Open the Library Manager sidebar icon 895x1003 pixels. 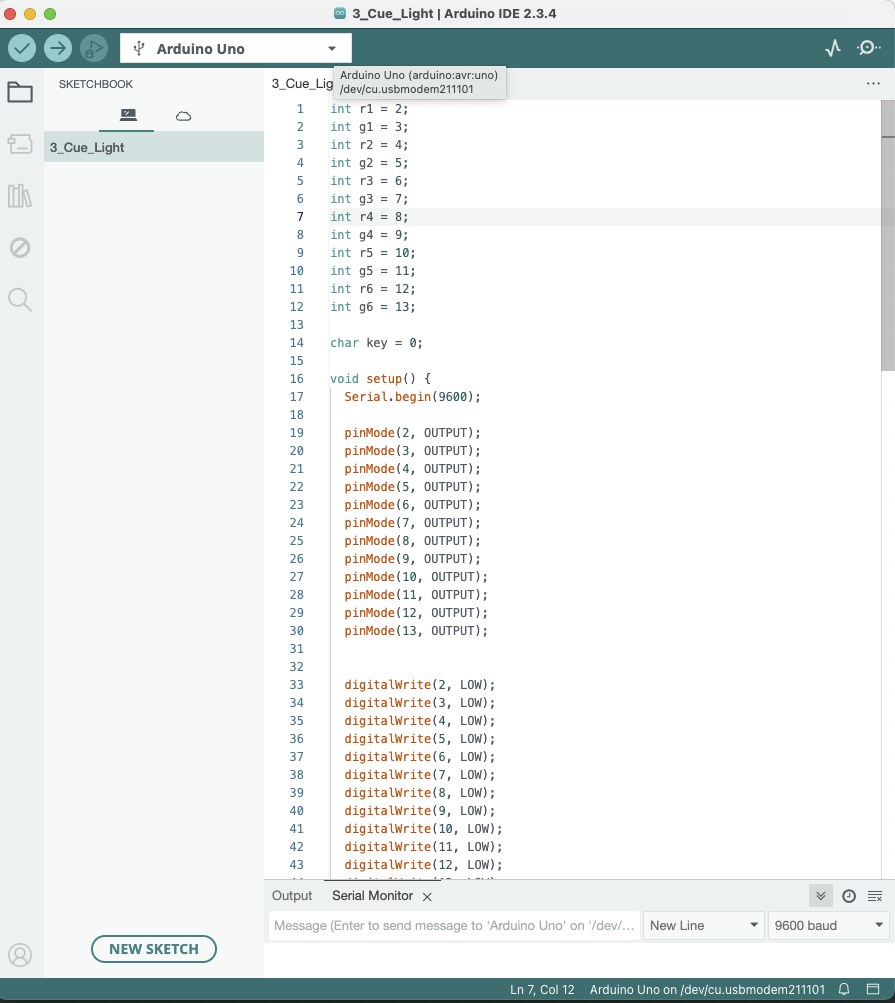point(20,196)
